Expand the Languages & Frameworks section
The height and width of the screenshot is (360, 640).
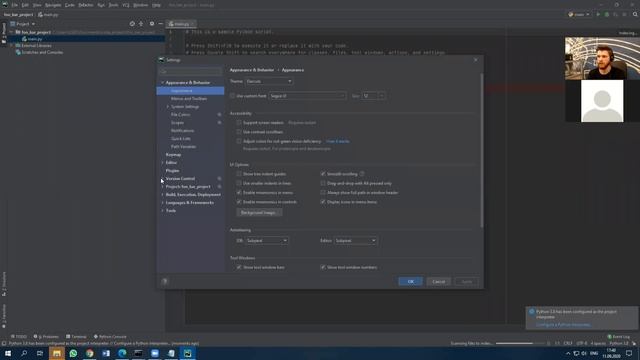tap(162, 202)
